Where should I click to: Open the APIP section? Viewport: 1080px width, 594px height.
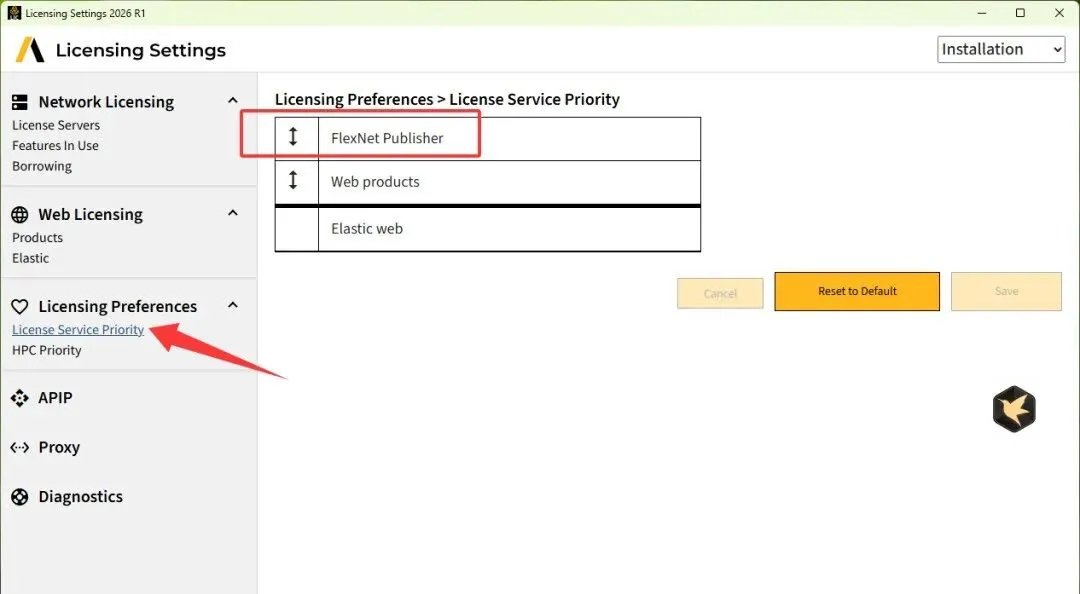(x=55, y=398)
